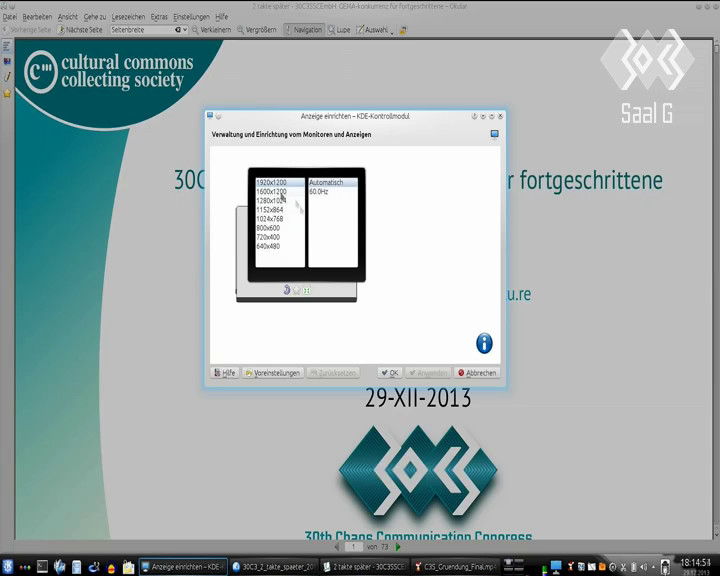Confirm with the OK button
This screenshot has height=576, width=720.
[390, 373]
